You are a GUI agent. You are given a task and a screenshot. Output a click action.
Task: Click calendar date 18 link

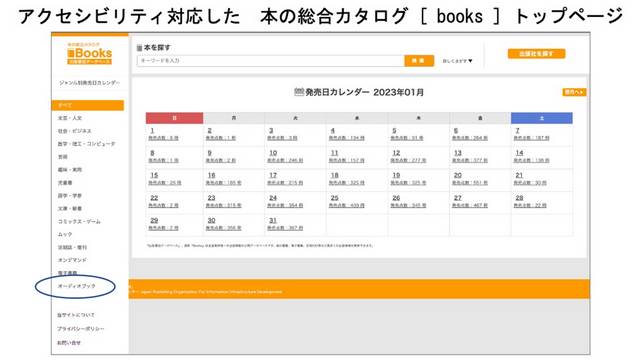click(x=335, y=176)
